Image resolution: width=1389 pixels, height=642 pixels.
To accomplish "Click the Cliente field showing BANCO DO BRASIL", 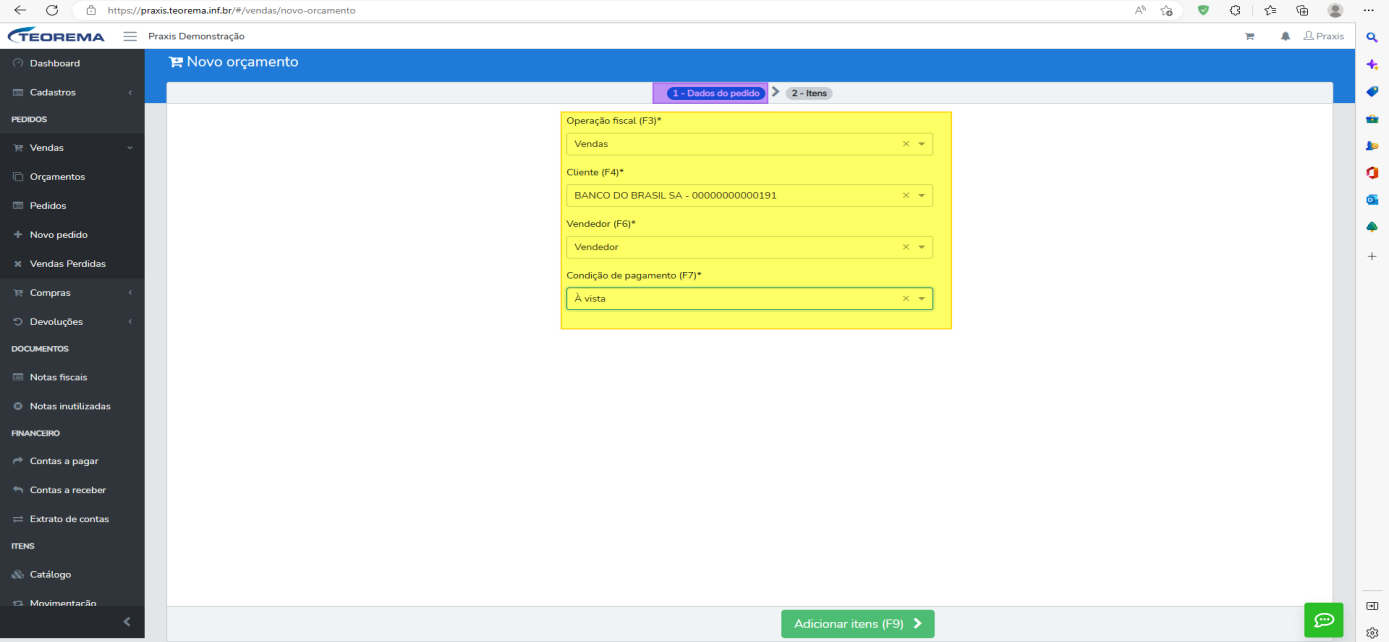I will point(749,196).
